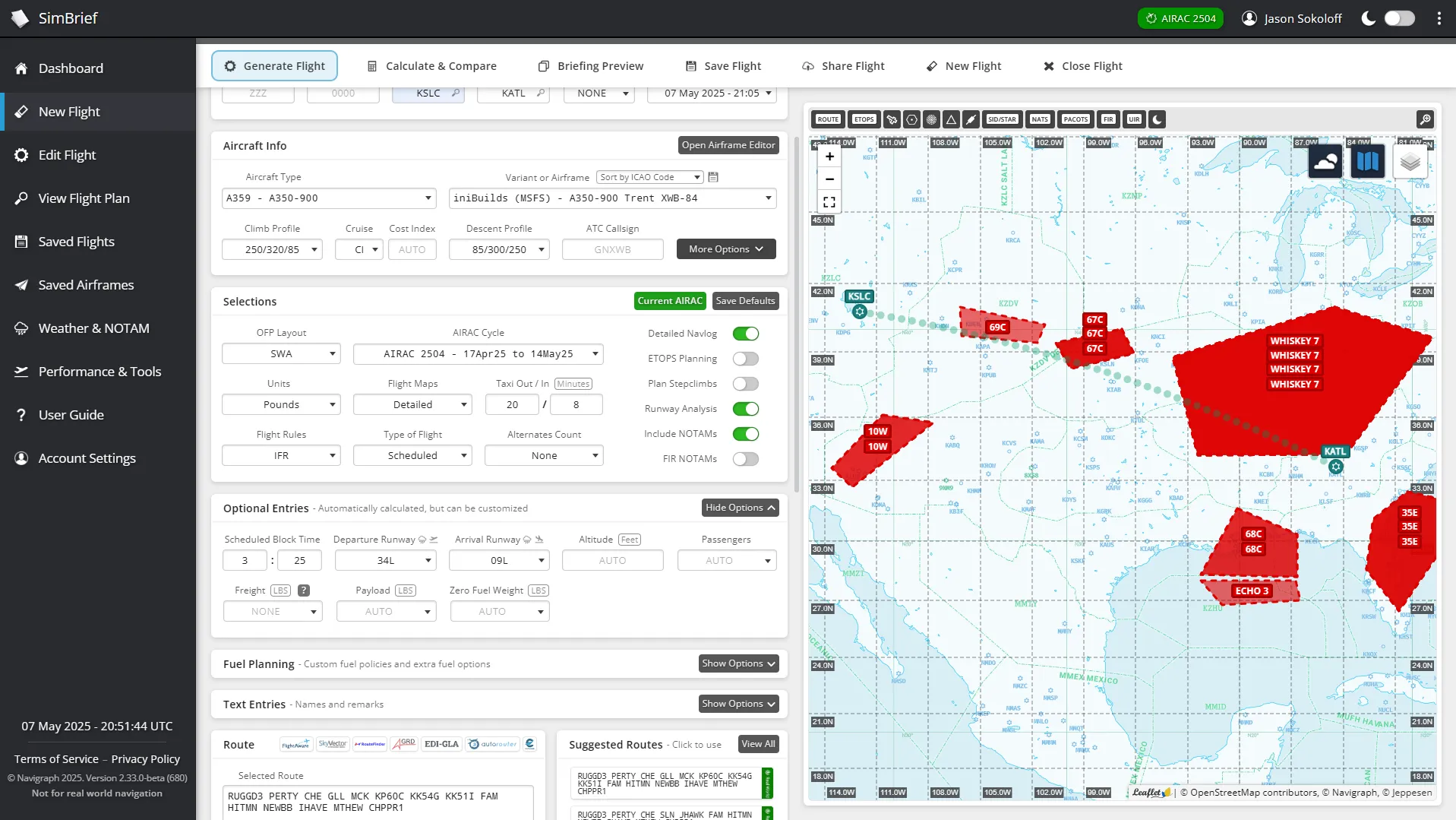Viewport: 1456px width, 820px height.
Task: Click the map search magnifier icon
Action: point(1425,119)
